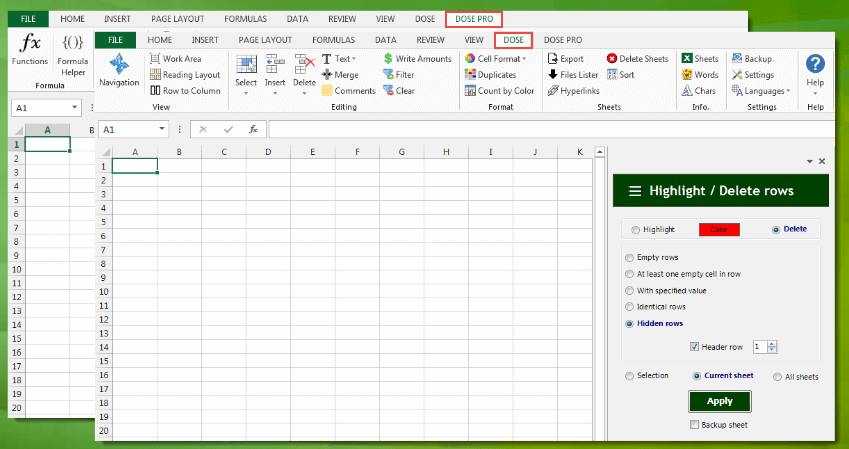Open Comments tool in Editing group
The height and width of the screenshot is (449, 849).
348,90
